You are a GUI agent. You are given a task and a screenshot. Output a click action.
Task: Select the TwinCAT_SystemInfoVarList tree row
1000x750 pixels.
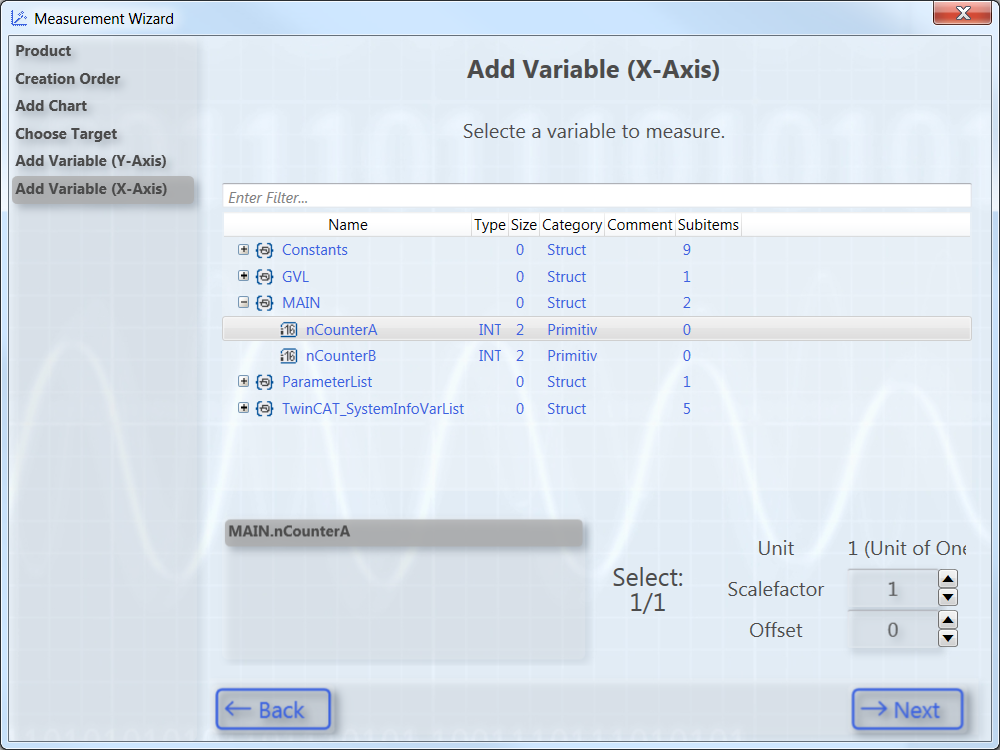[597, 409]
